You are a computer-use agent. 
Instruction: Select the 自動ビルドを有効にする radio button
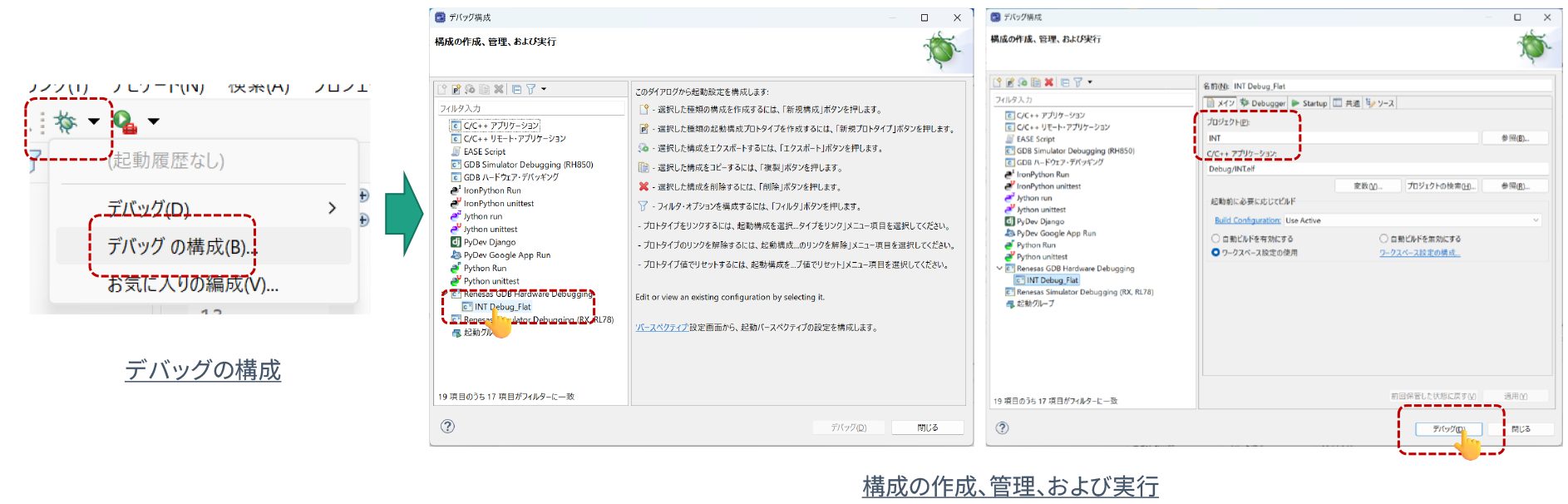[x=1215, y=239]
